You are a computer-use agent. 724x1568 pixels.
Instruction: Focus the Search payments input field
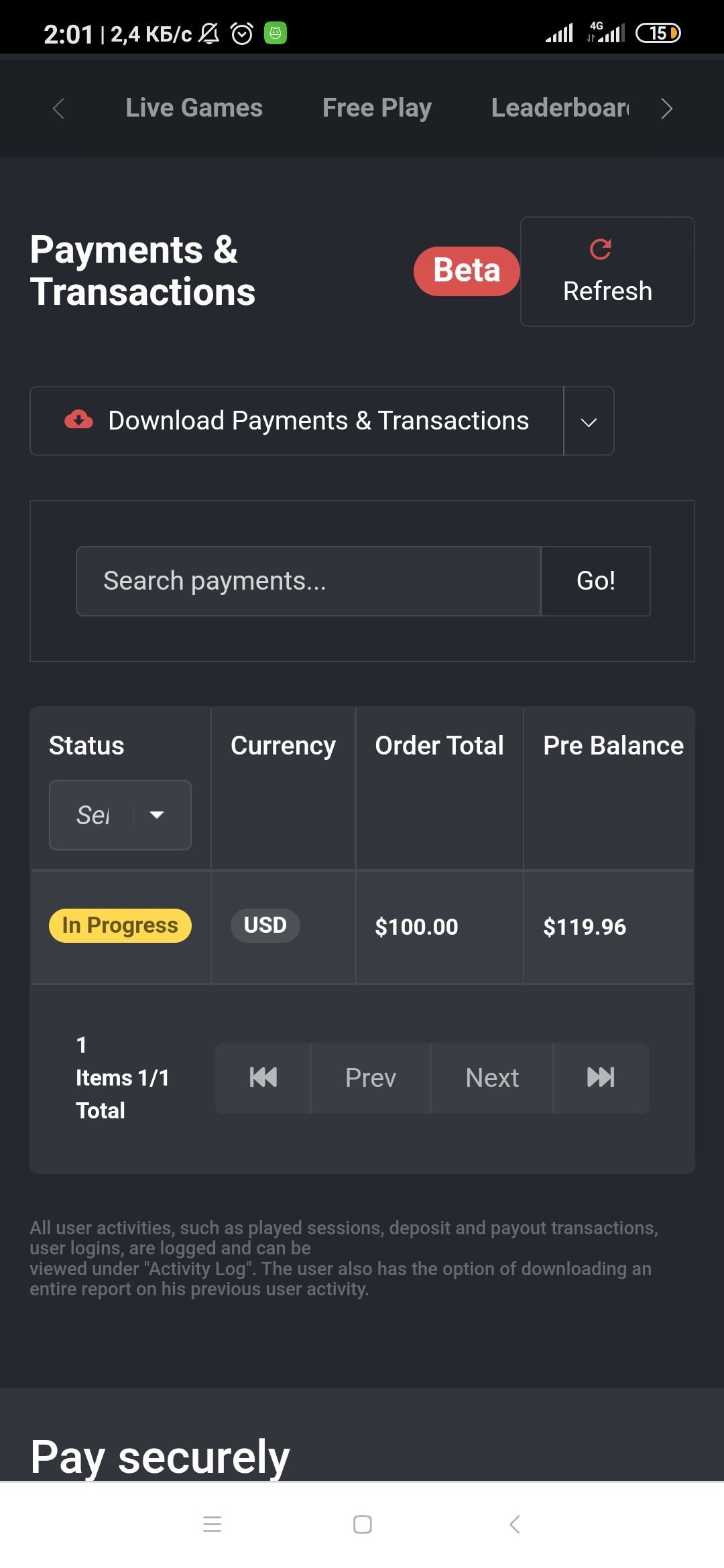(x=308, y=581)
